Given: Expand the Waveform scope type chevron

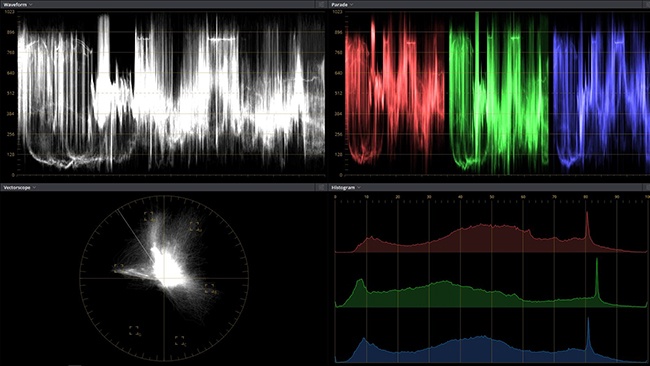Looking at the screenshot, I should tap(31, 5).
